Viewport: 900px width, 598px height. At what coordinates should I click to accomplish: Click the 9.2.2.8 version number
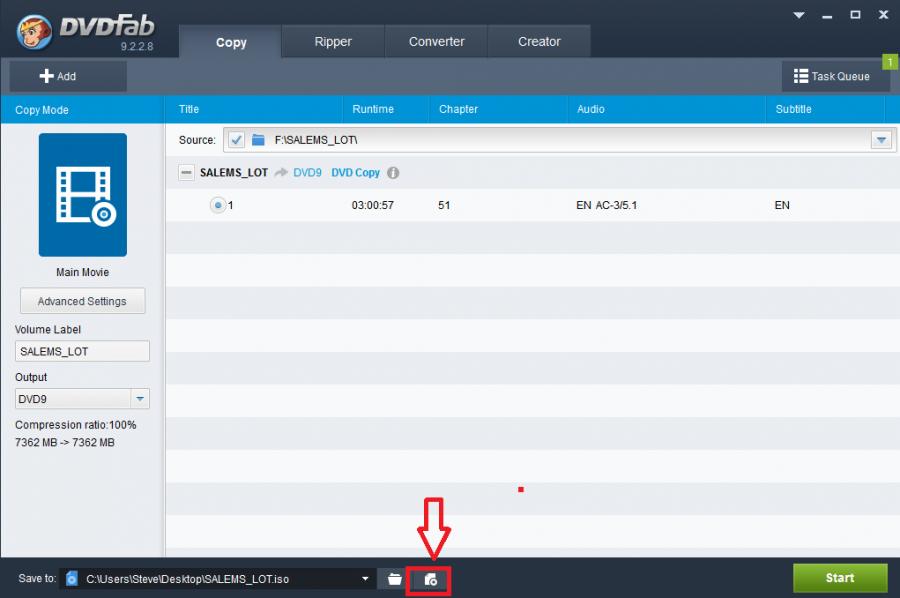pyautogui.click(x=137, y=46)
